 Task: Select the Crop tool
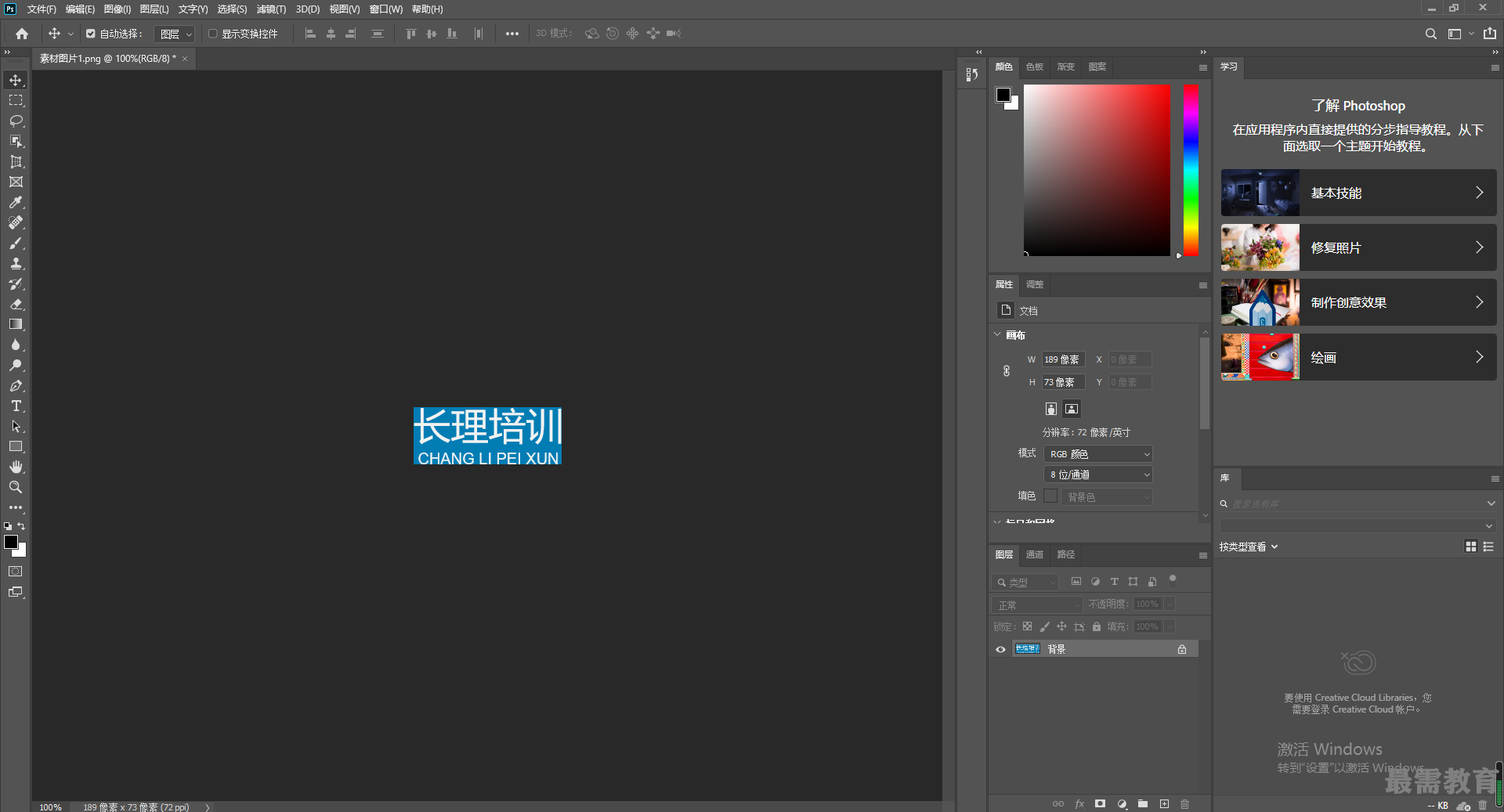click(x=16, y=162)
